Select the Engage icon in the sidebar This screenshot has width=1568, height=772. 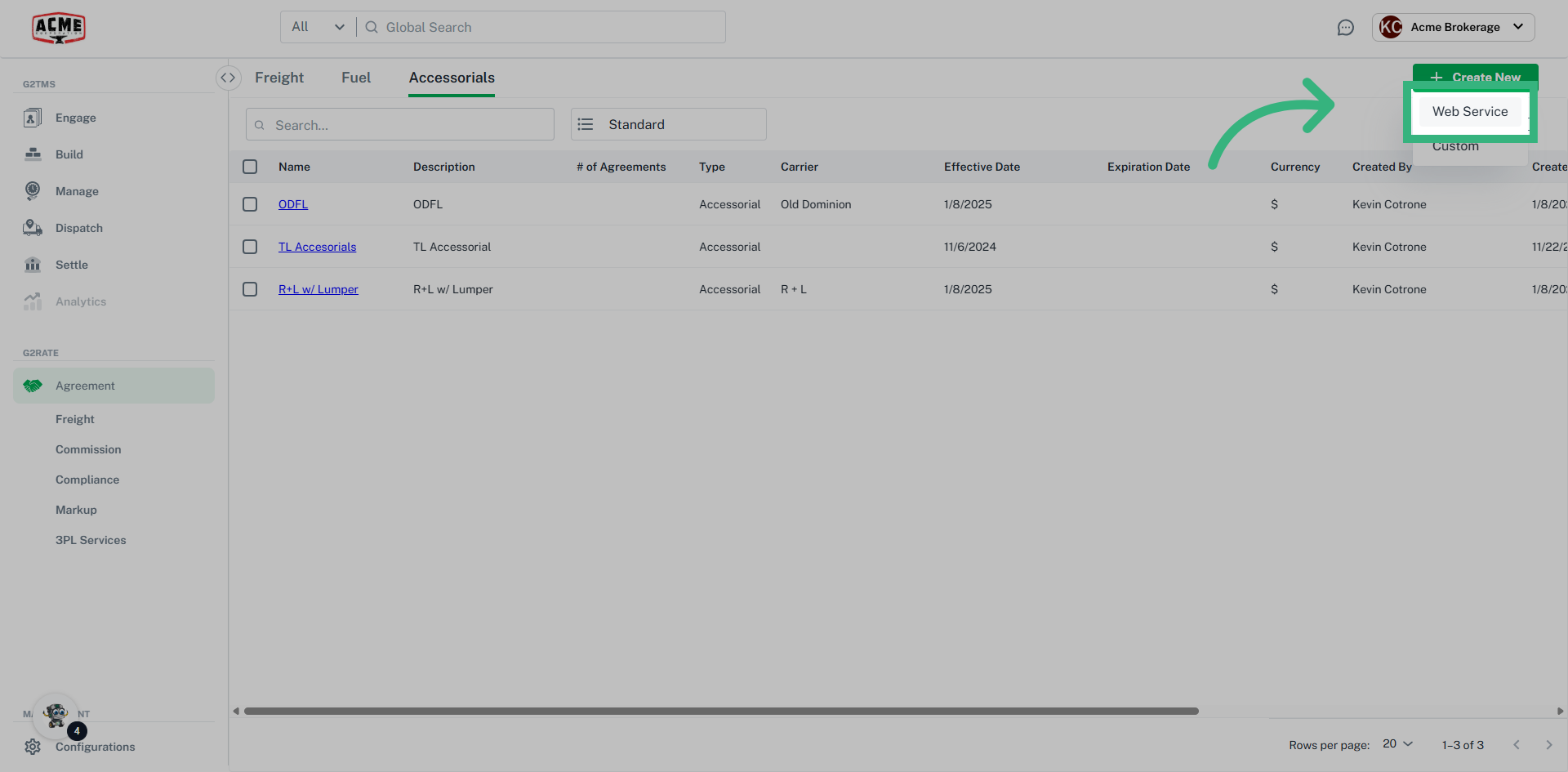pyautogui.click(x=33, y=118)
